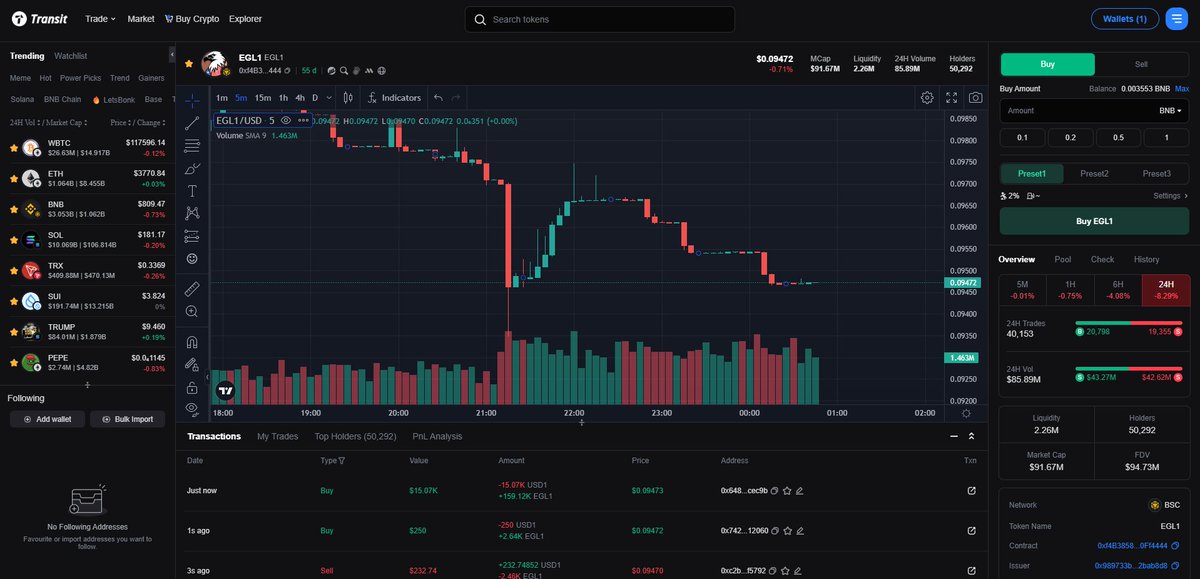Open the emoji sticker tool
1200x579 pixels.
(192, 259)
